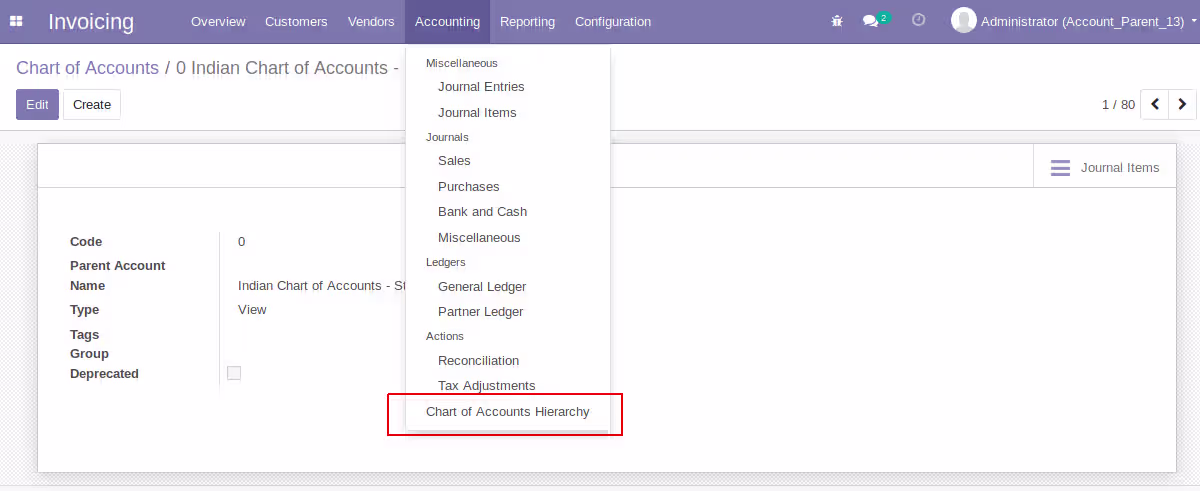Go to next record arrow
This screenshot has height=491, width=1200.
[1183, 104]
